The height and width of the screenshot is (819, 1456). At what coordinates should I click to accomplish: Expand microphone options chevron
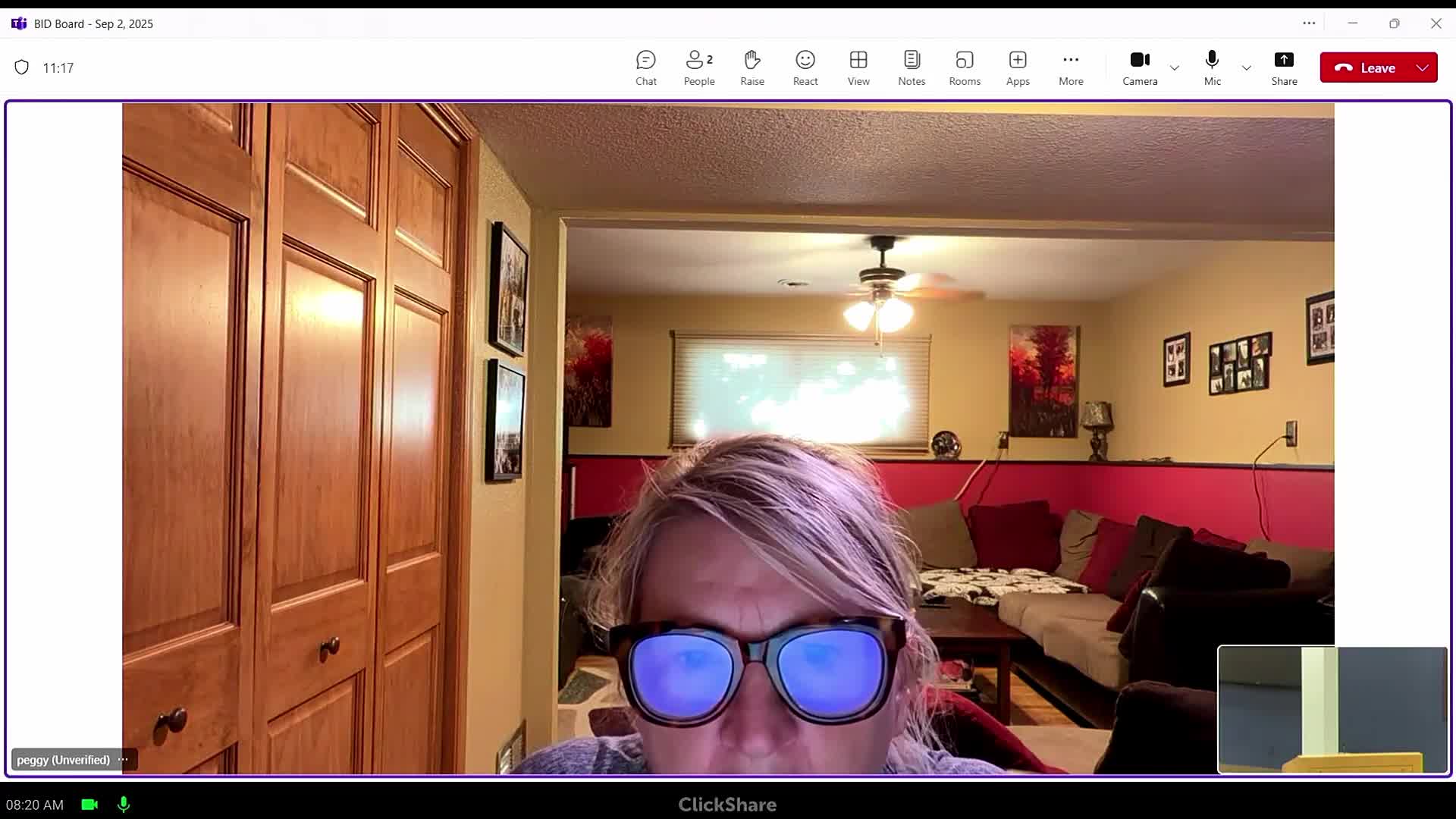[1246, 68]
